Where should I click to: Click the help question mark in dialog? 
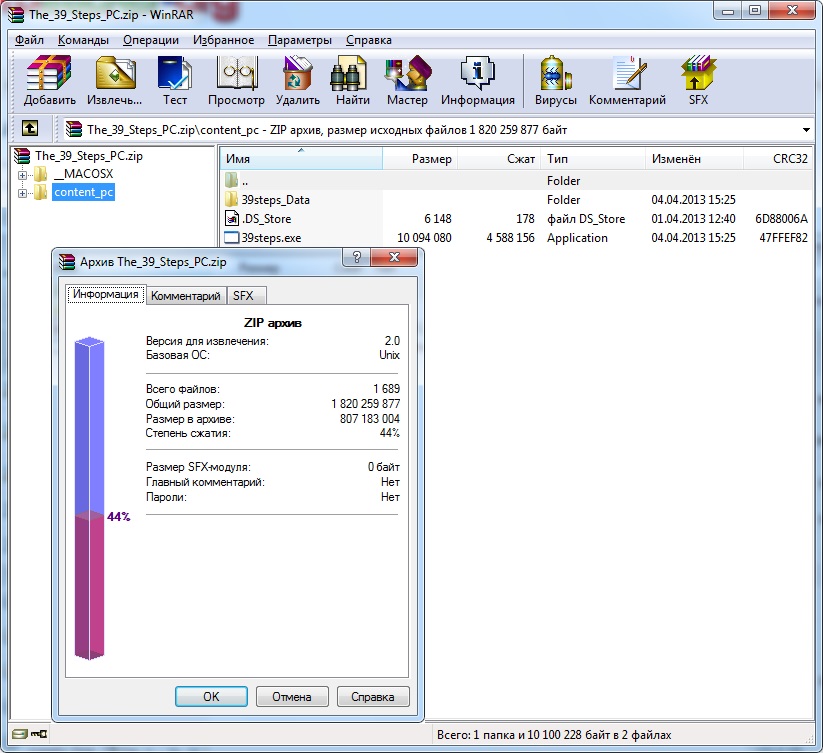coord(357,257)
